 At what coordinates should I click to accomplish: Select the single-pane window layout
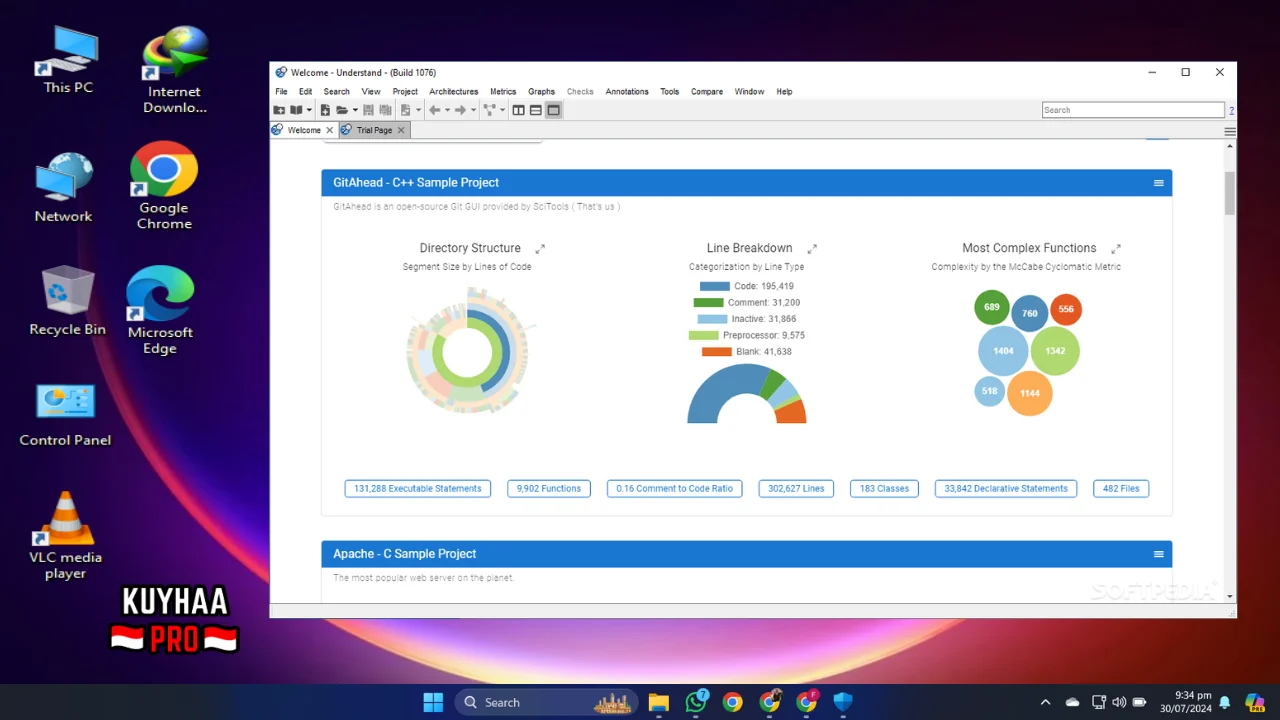coord(553,110)
